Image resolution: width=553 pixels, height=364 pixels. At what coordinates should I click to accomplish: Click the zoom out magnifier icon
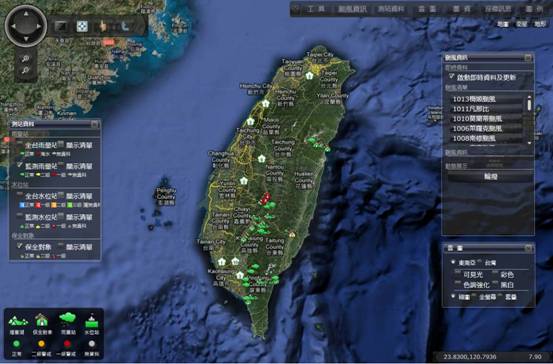click(x=25, y=71)
